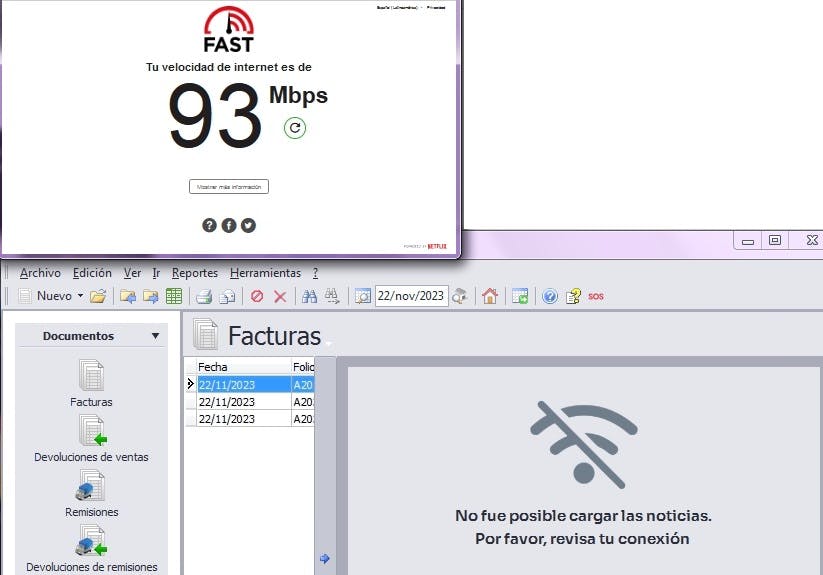Open the Reportes menu
The image size is (823, 575).
[x=195, y=273]
